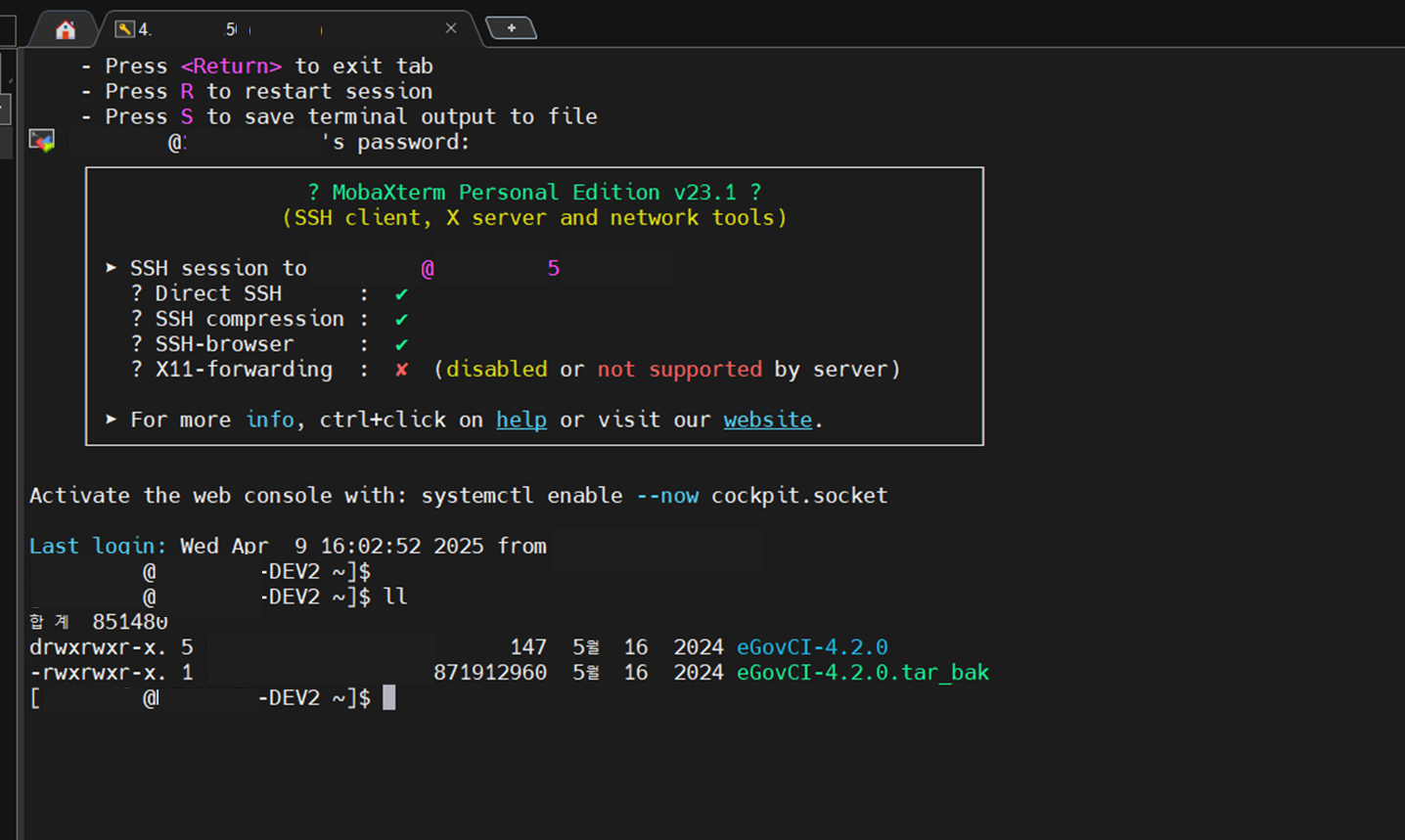This screenshot has width=1405, height=840.
Task: Click the checkmark next to SSH-browser
Action: [401, 345]
